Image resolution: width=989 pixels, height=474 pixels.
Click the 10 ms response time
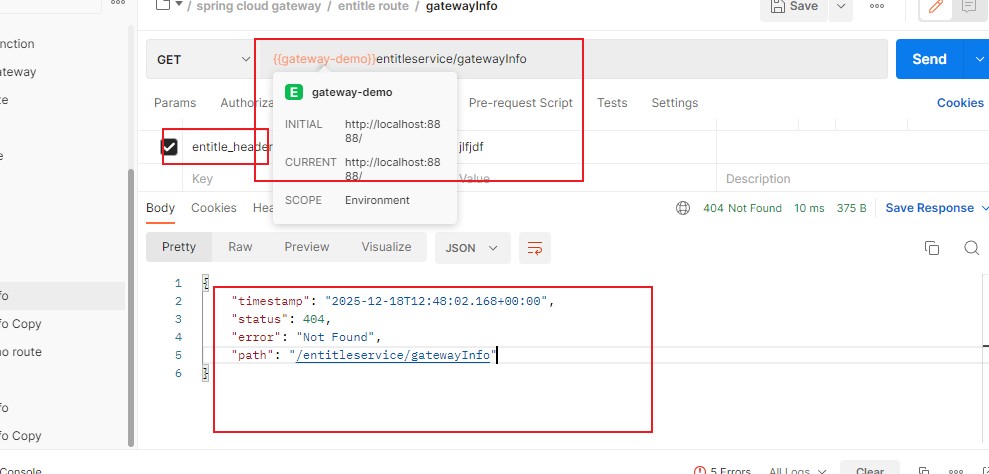[x=809, y=208]
